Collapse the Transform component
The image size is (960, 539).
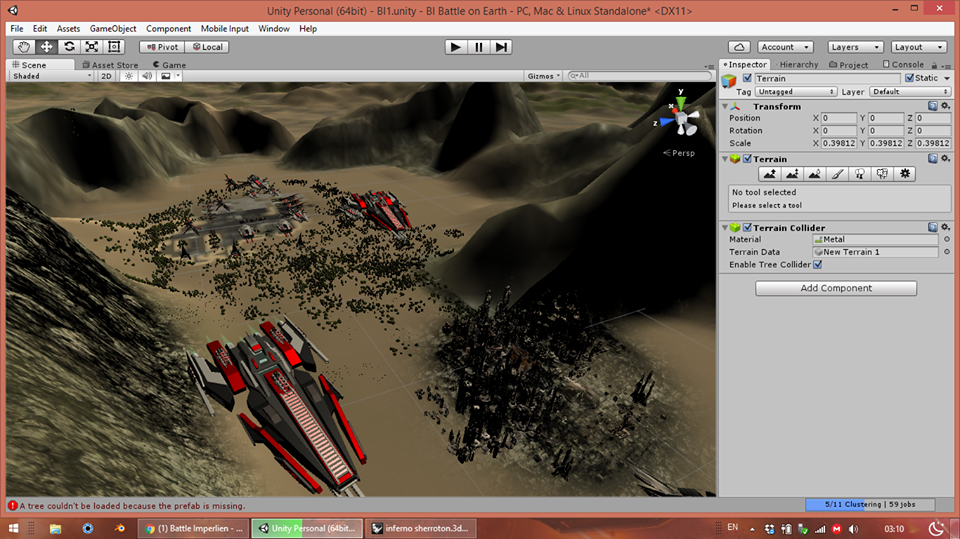tap(725, 107)
